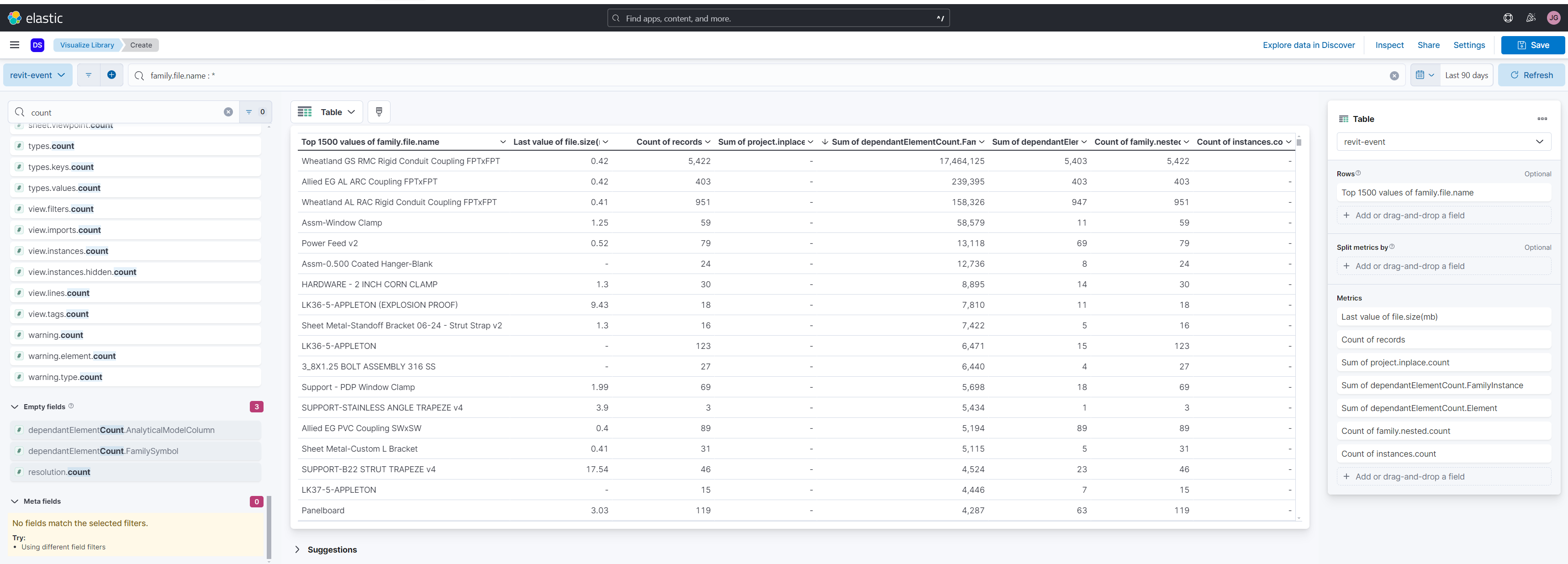
Task: Open Sum of project.inplace column menu
Action: tap(810, 142)
